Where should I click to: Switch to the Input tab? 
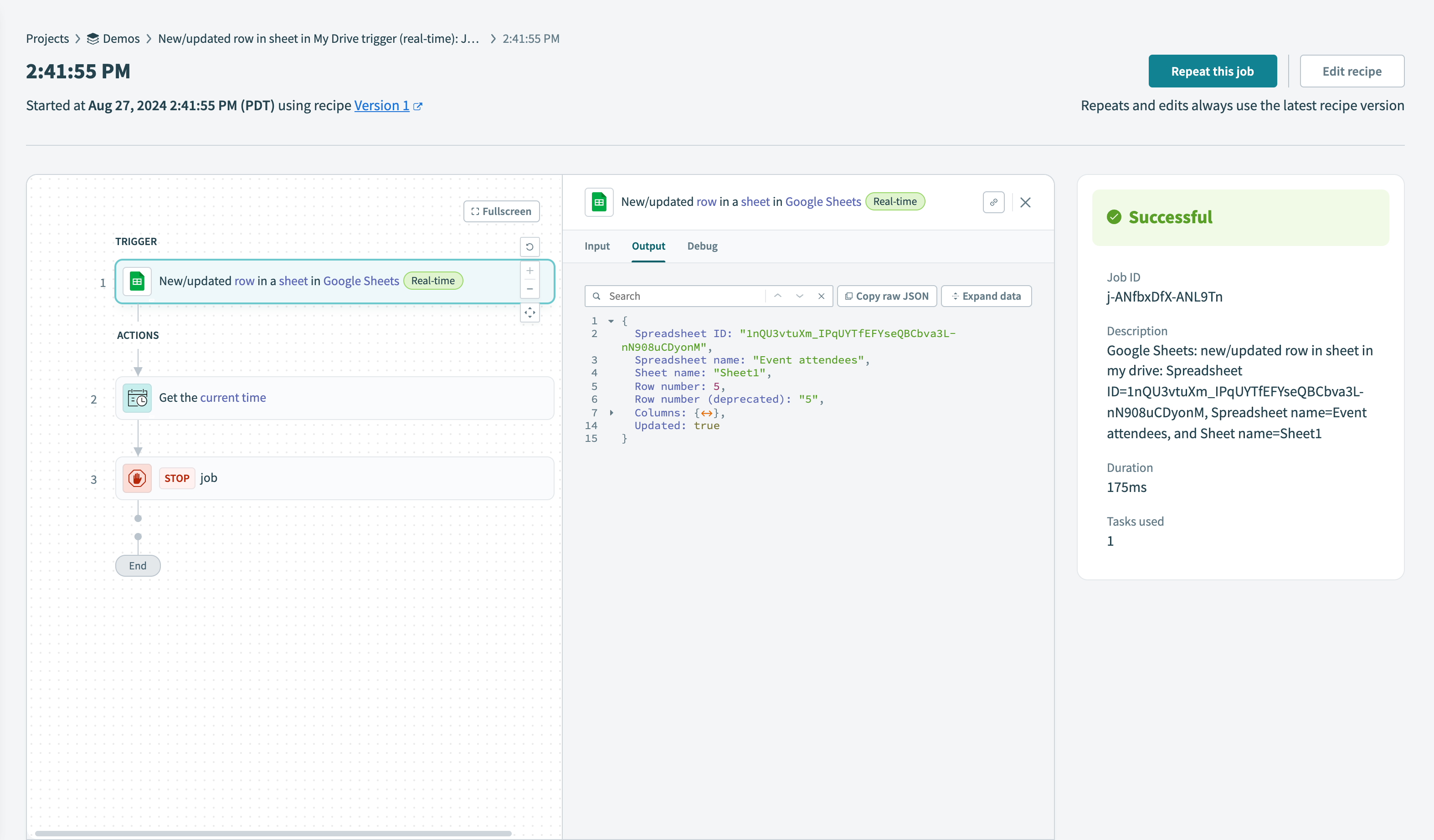(596, 246)
